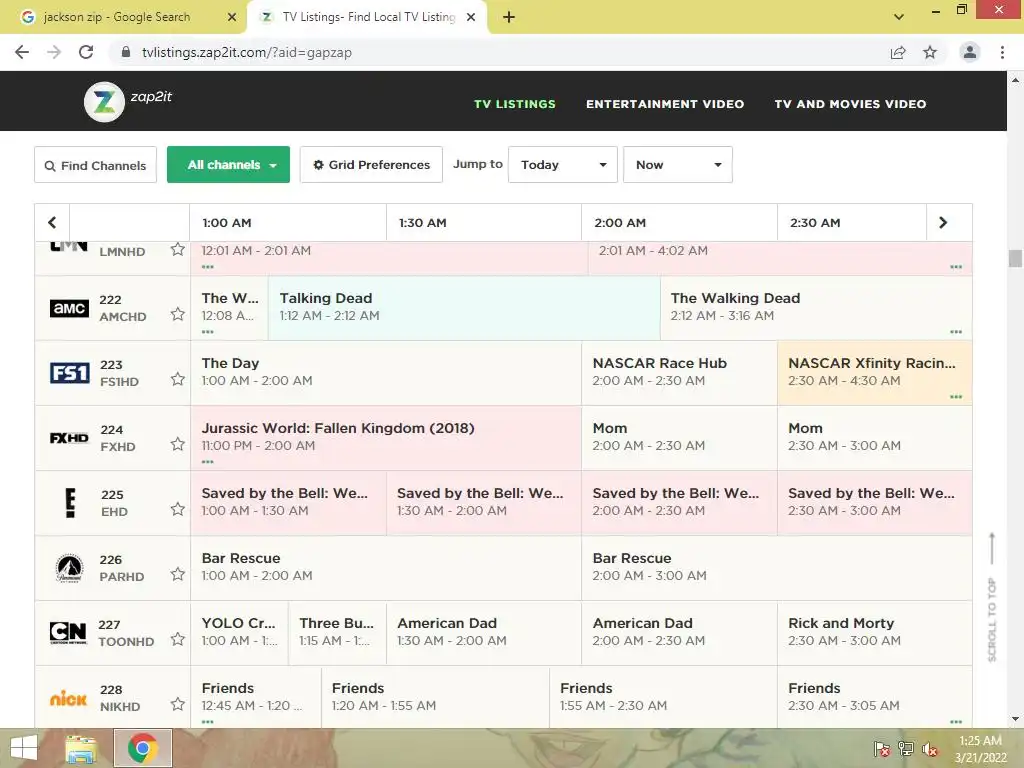Open Friends 1:20 AM listing
Screen dimensions: 1024x768
(436, 697)
